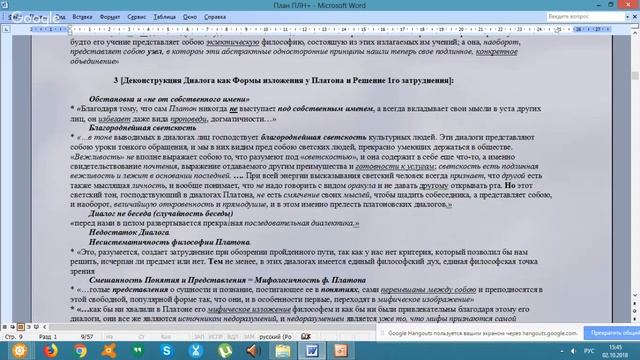Open the Windows Start button
The image size is (640, 360).
pos(20,350)
